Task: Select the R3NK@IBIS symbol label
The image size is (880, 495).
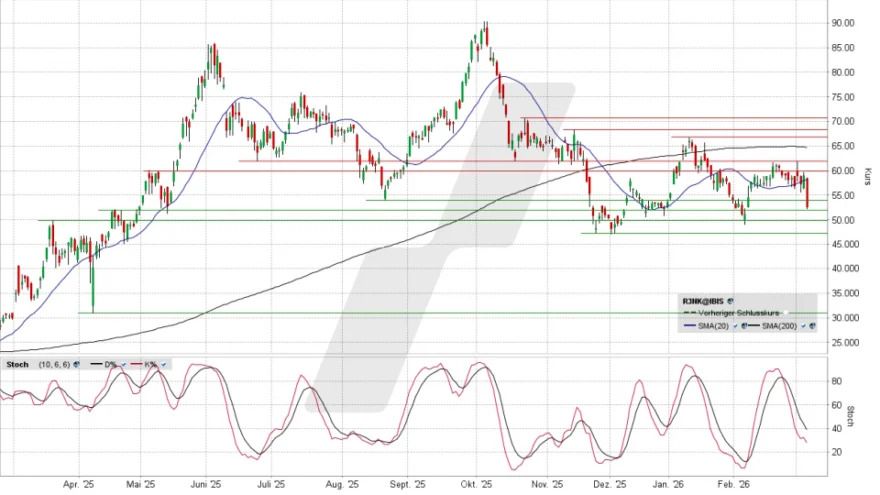Action: (x=704, y=300)
